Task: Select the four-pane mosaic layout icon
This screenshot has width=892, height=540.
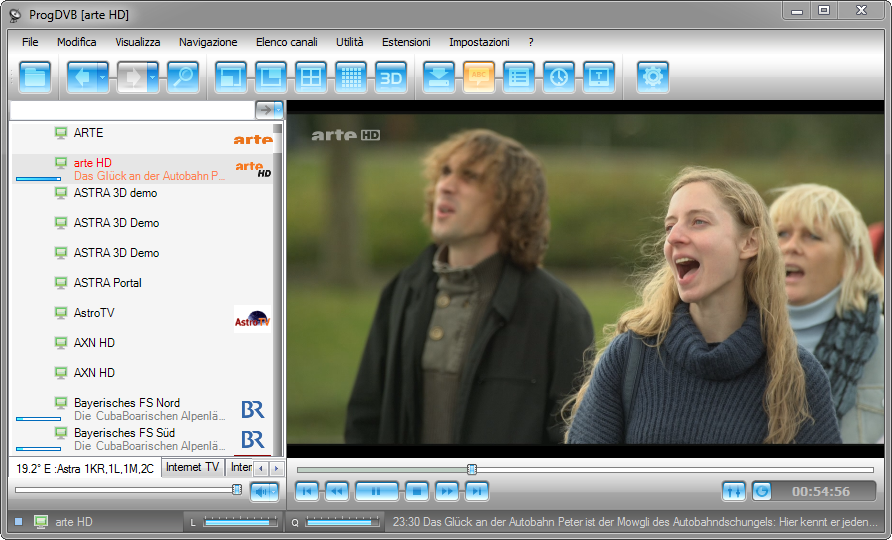Action: tap(311, 77)
